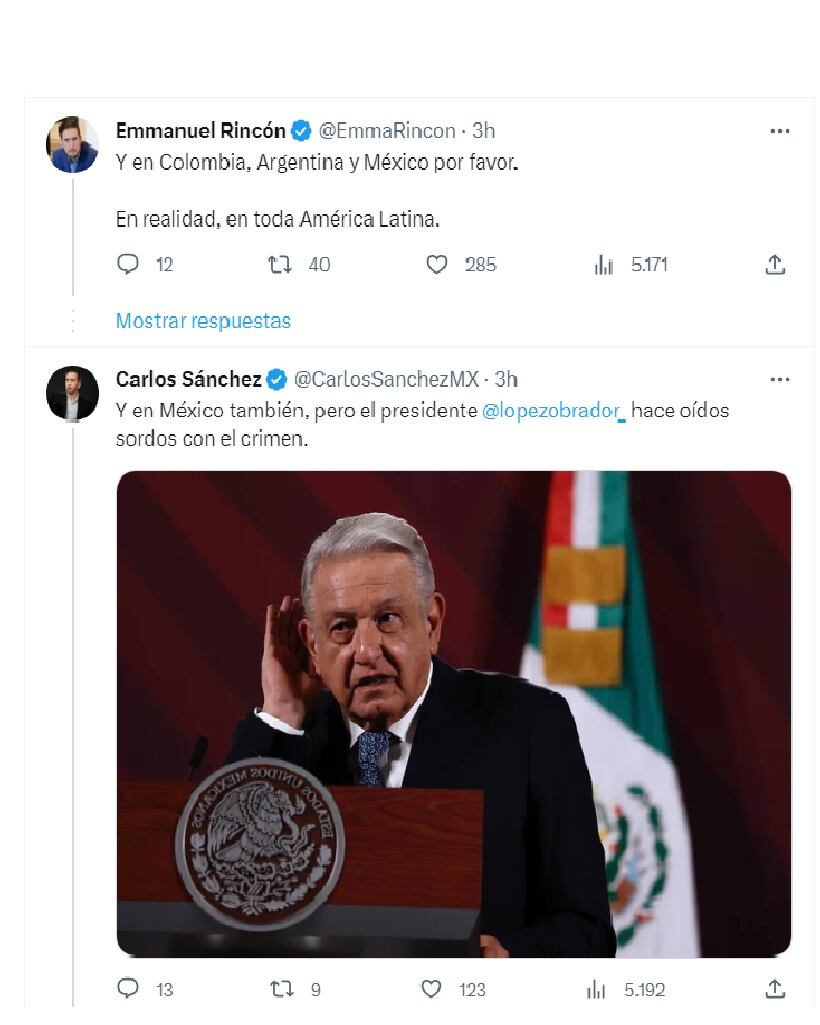Open reply icon on Carlos Sánchez's tweet
The image size is (820, 1025).
coord(127,989)
